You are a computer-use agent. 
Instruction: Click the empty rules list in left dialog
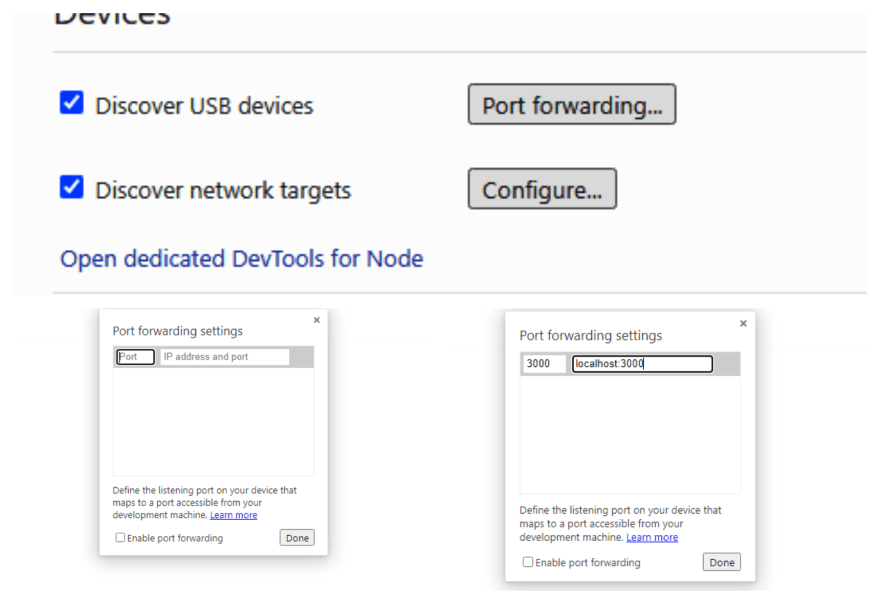tap(213, 421)
